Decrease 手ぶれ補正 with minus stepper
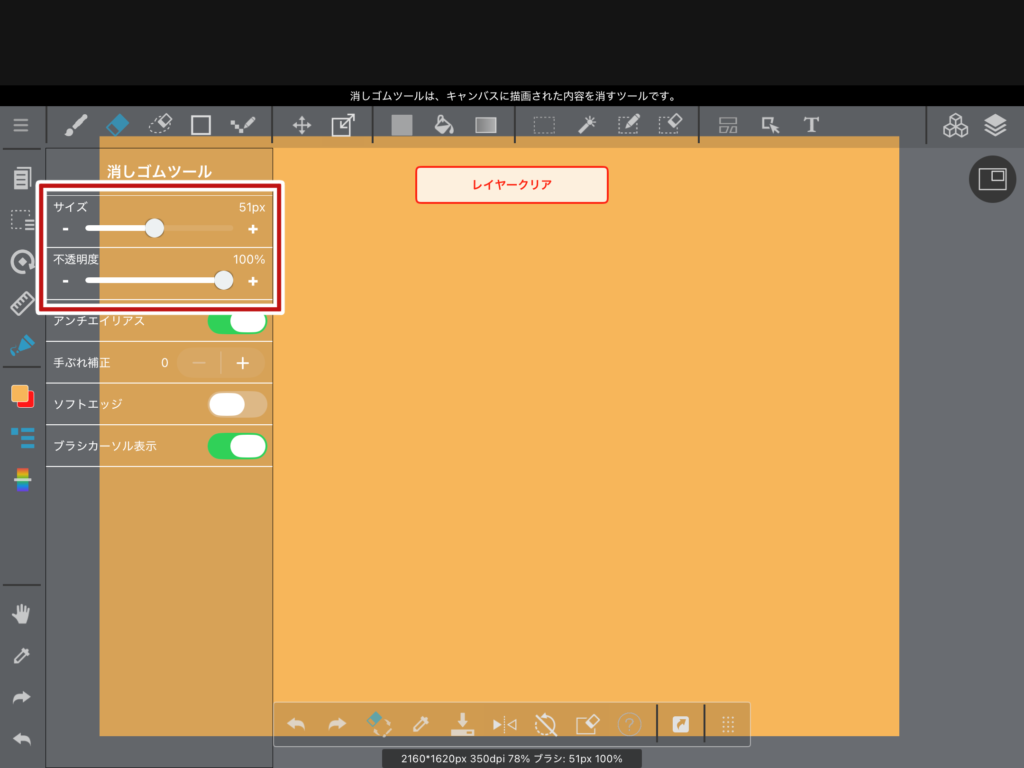1024x768 pixels. click(199, 363)
